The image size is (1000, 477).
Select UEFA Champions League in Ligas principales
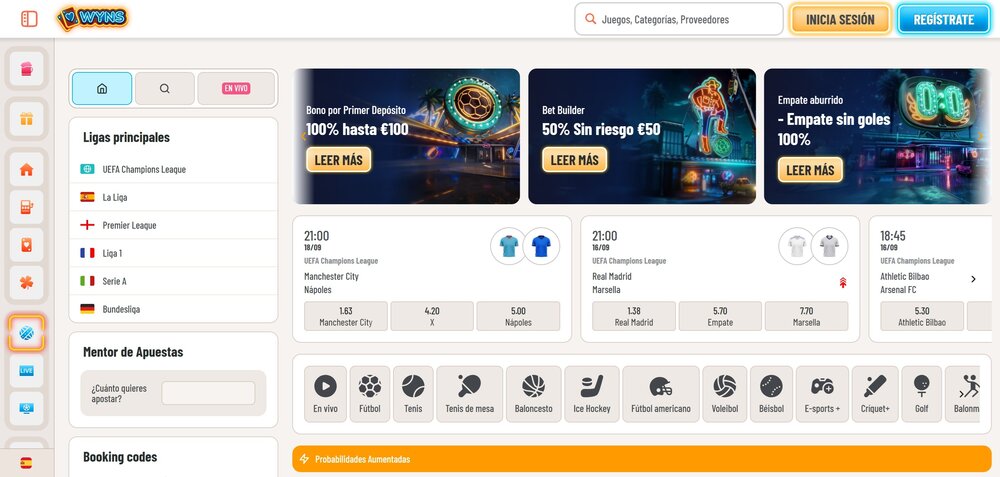pyautogui.click(x=144, y=169)
